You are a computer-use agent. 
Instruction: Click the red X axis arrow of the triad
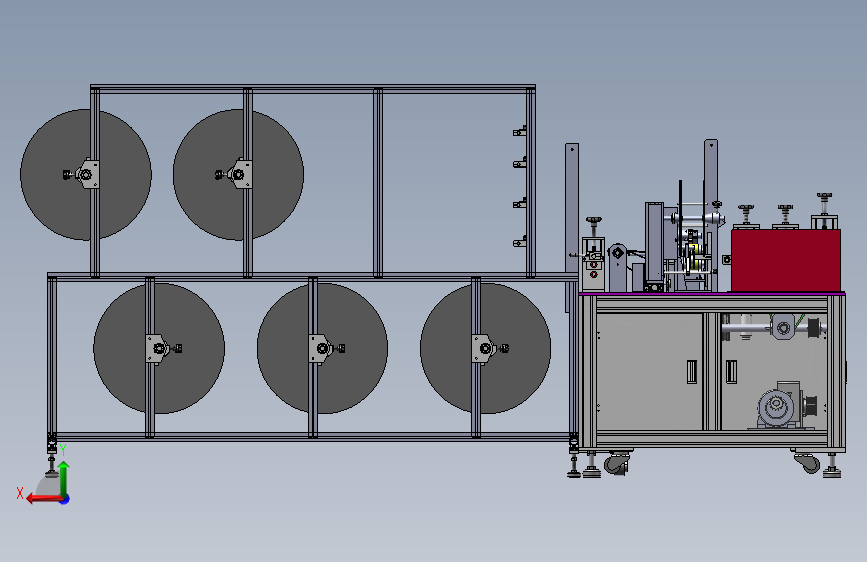[42, 499]
